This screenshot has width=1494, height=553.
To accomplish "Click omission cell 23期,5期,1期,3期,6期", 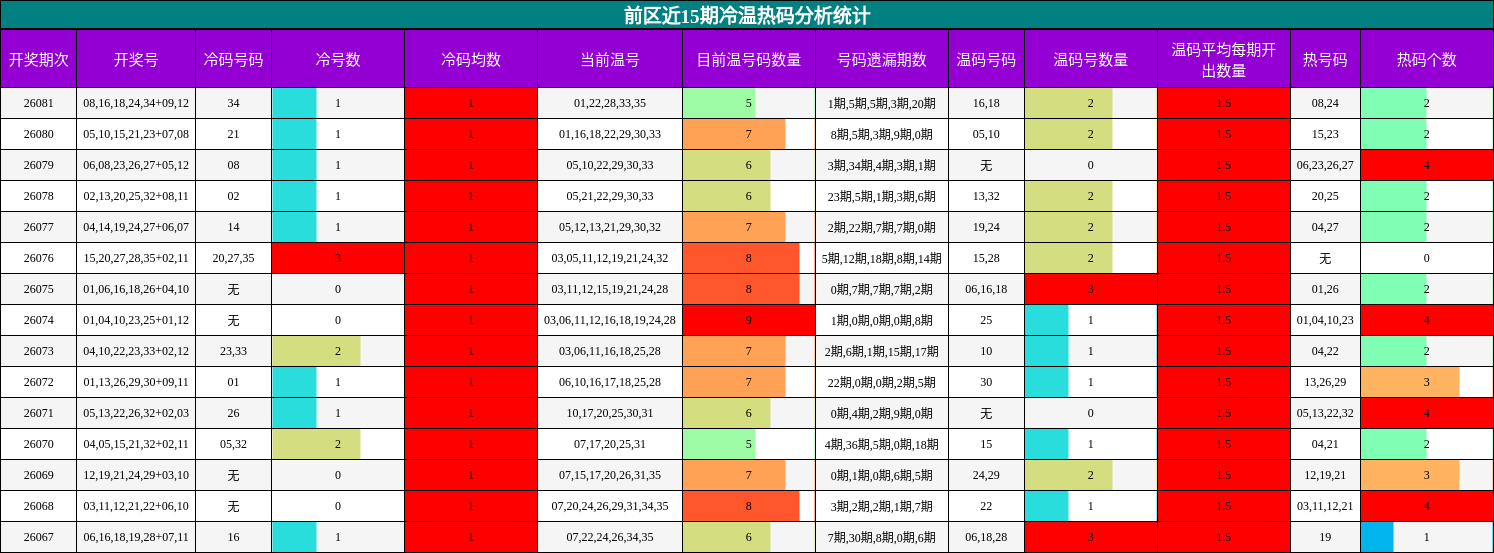I will (882, 196).
